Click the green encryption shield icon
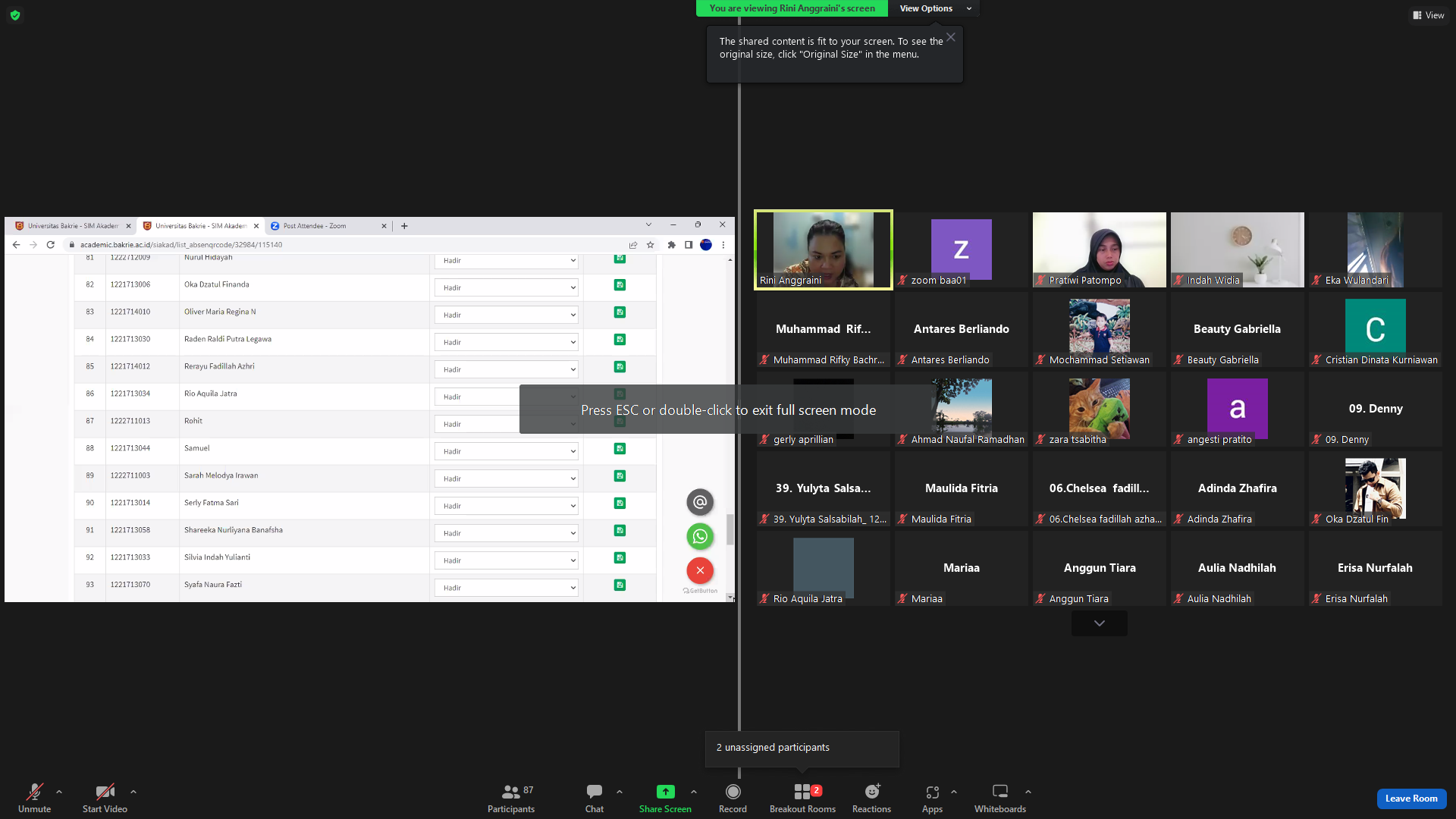Screen dimensions: 1456x819 click(x=15, y=15)
